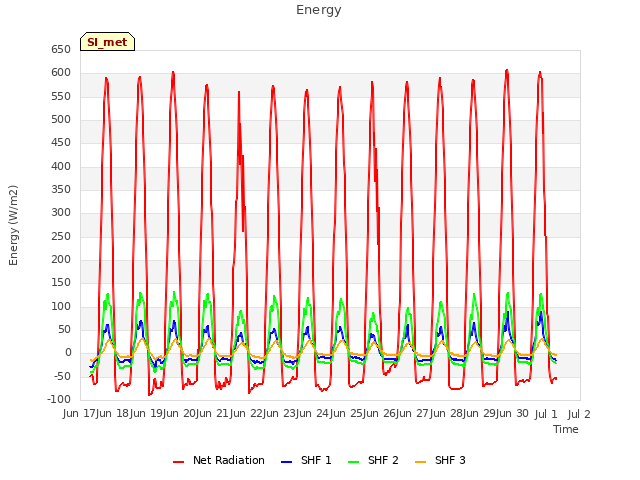This screenshot has width=640, height=480.
Task: Click the 100 y-axis tick label
Action: pos(61,307)
